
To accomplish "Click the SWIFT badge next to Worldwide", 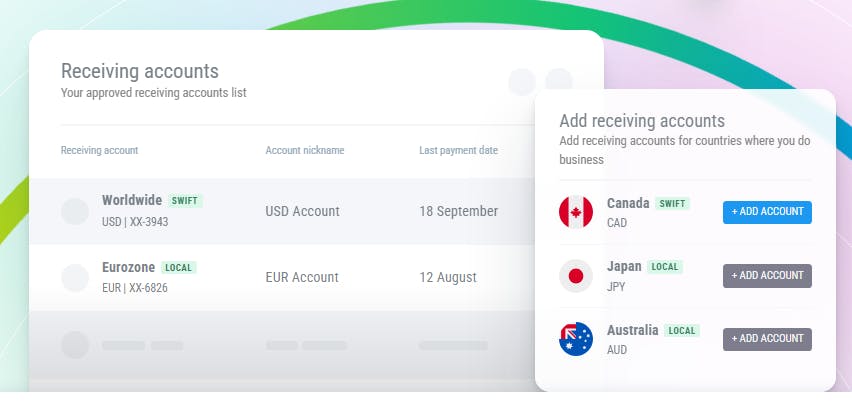I will pos(185,201).
